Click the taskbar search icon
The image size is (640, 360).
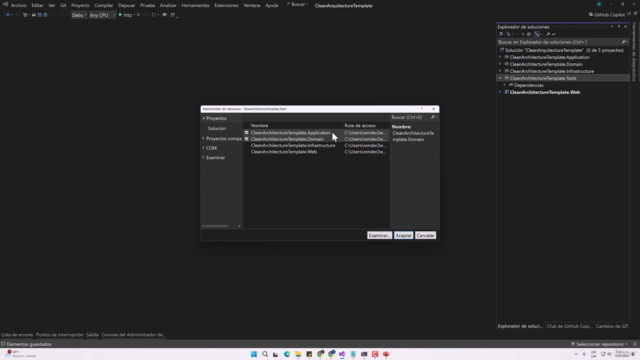point(265,354)
